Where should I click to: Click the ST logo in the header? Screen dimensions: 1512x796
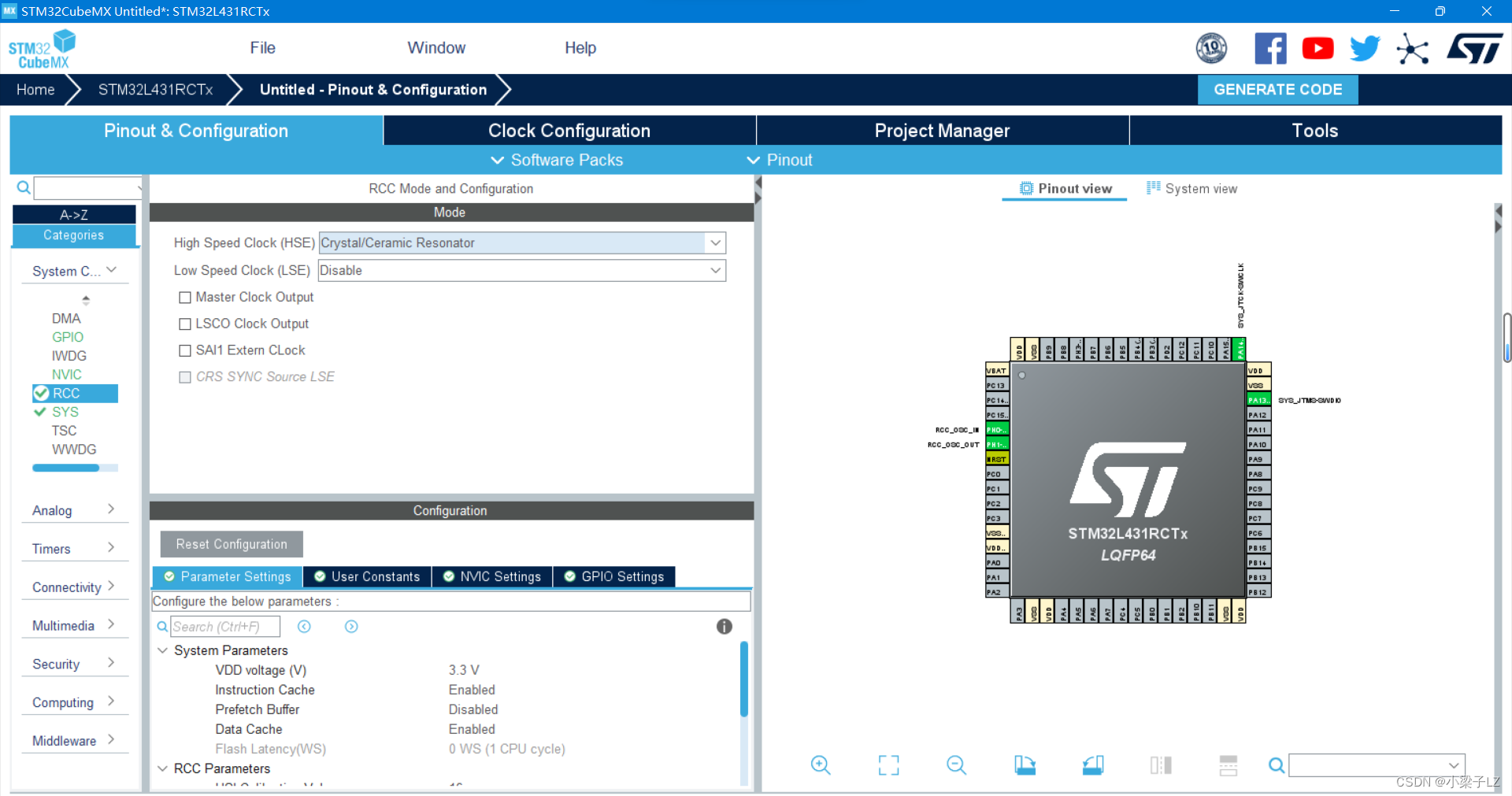1474,49
